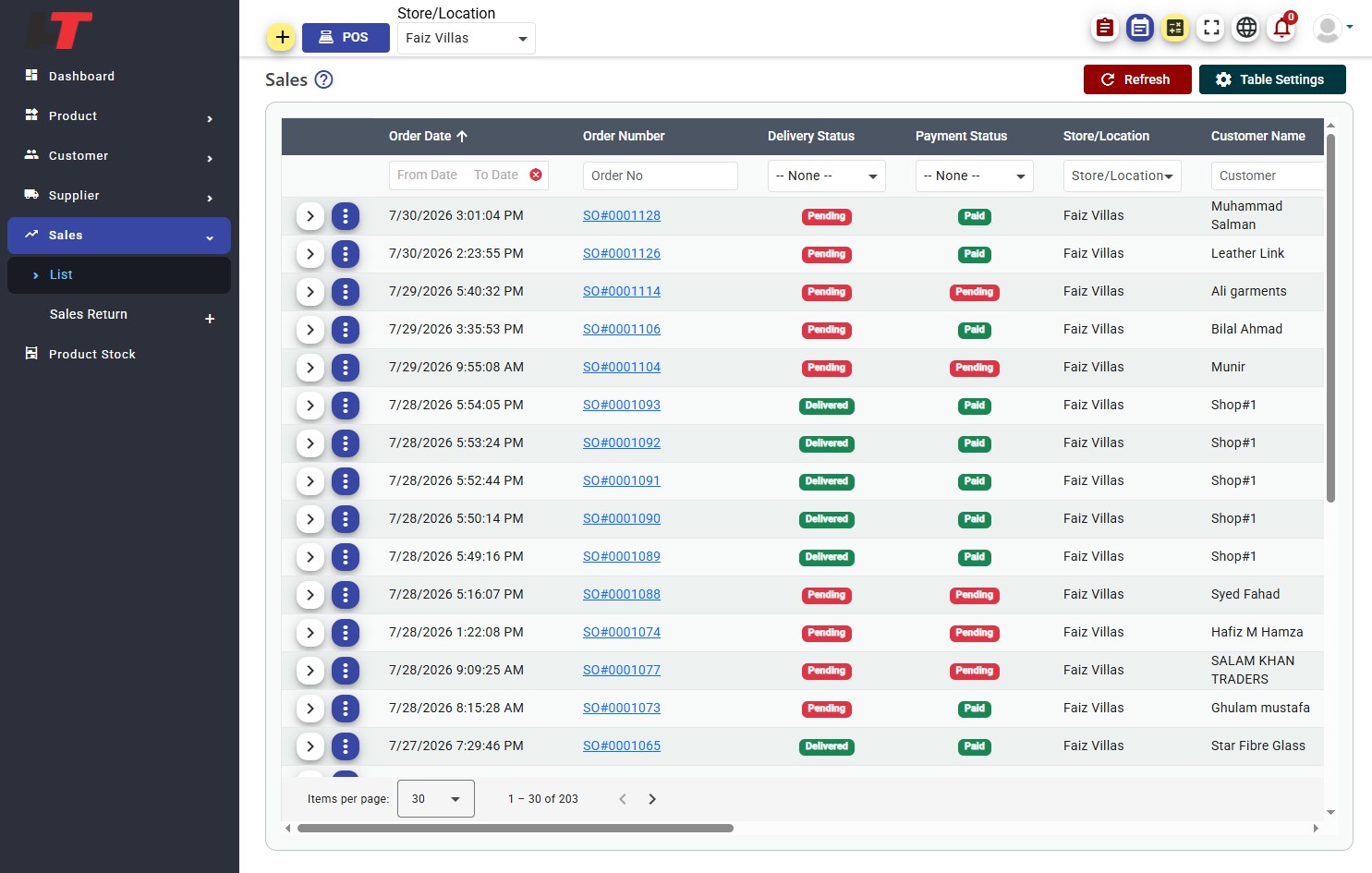This screenshot has width=1372, height=873.
Task: Open Payment Status filter dropdown
Action: click(x=975, y=176)
